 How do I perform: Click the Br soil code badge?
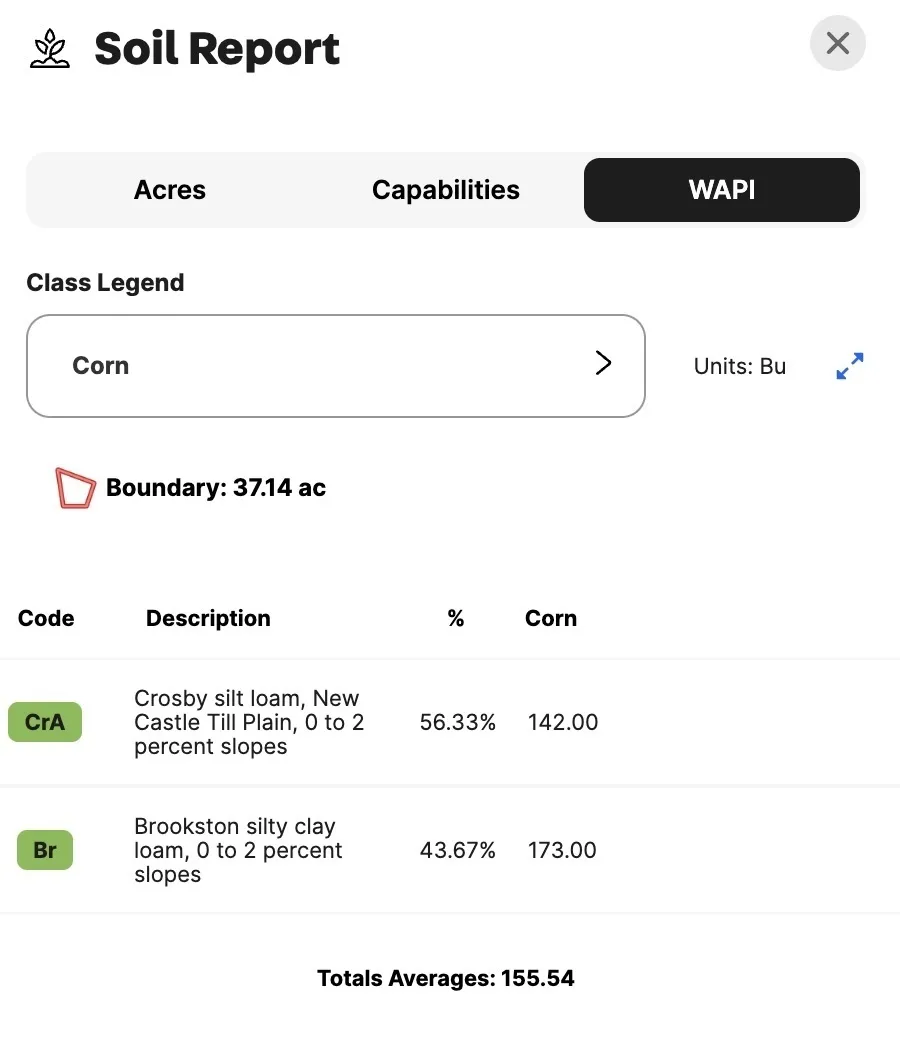tap(45, 850)
